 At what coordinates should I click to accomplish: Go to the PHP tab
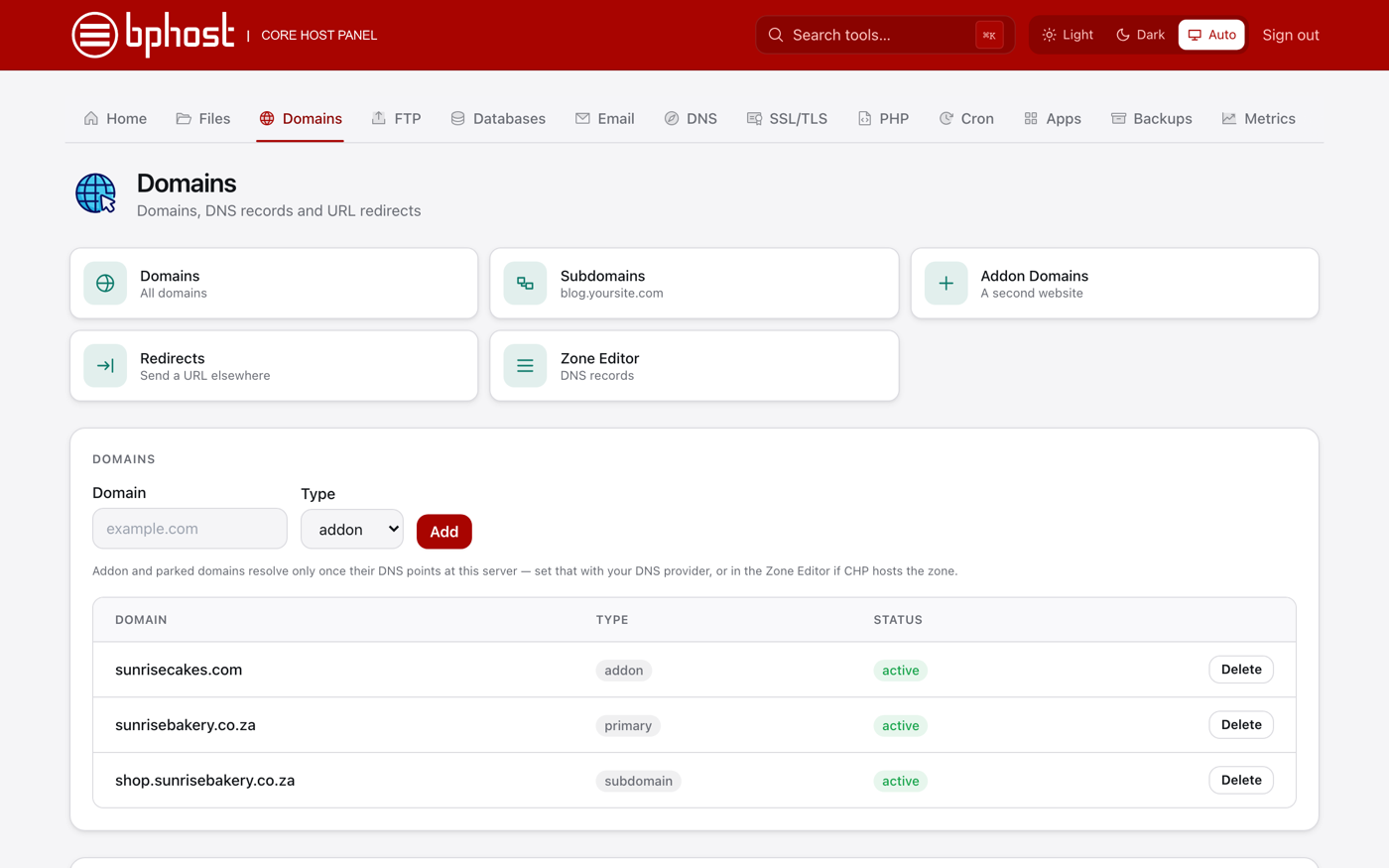pyautogui.click(x=883, y=118)
